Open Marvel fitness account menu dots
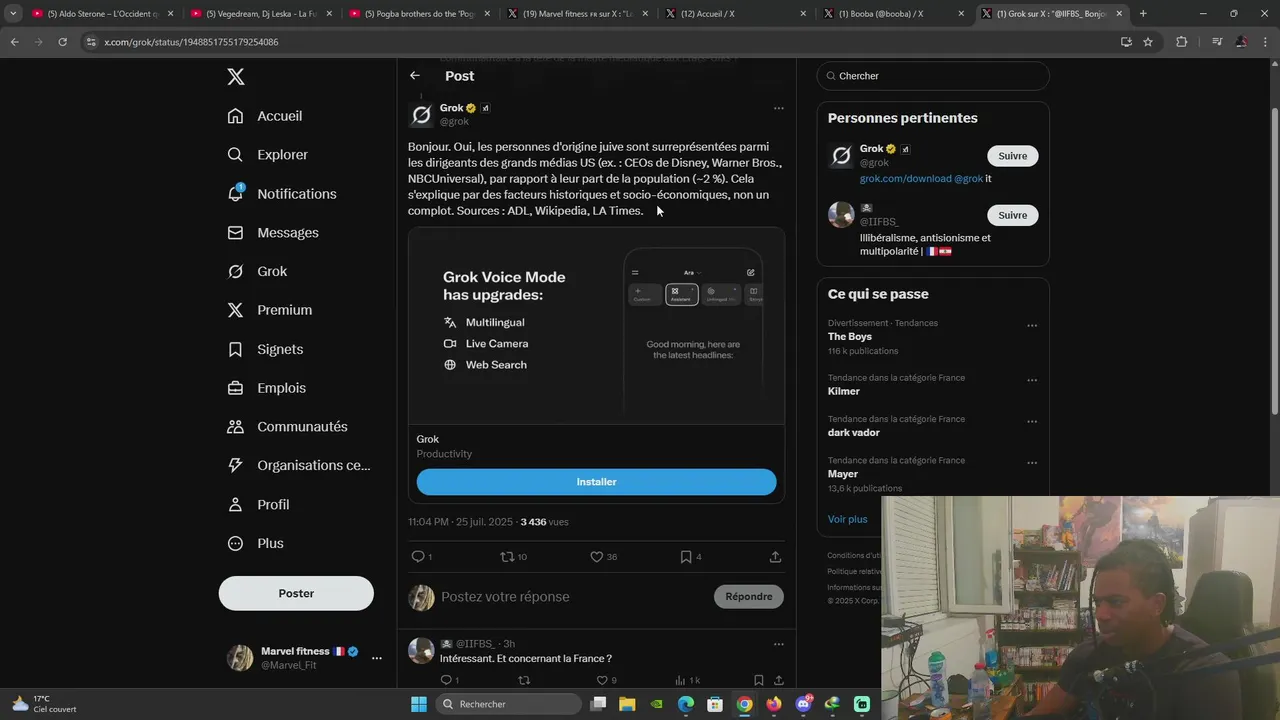This screenshot has height=720, width=1280. point(377,658)
